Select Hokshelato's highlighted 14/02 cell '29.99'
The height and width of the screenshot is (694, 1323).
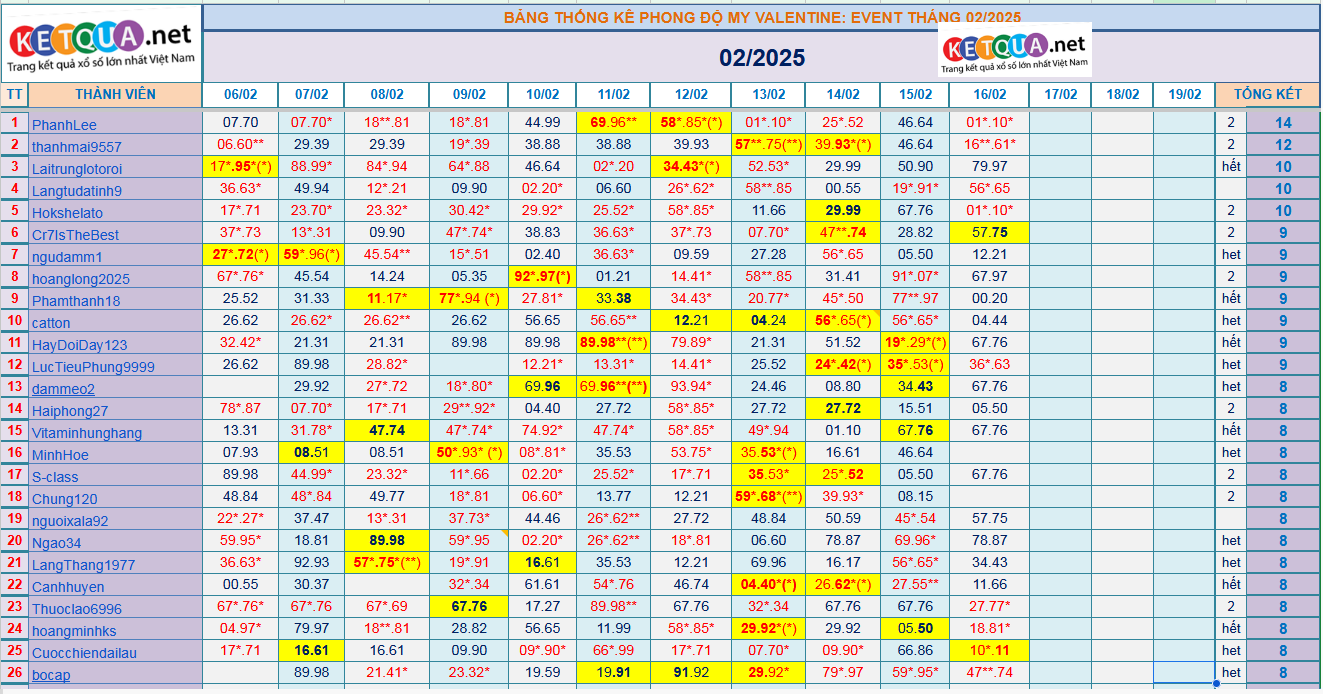tap(843, 211)
